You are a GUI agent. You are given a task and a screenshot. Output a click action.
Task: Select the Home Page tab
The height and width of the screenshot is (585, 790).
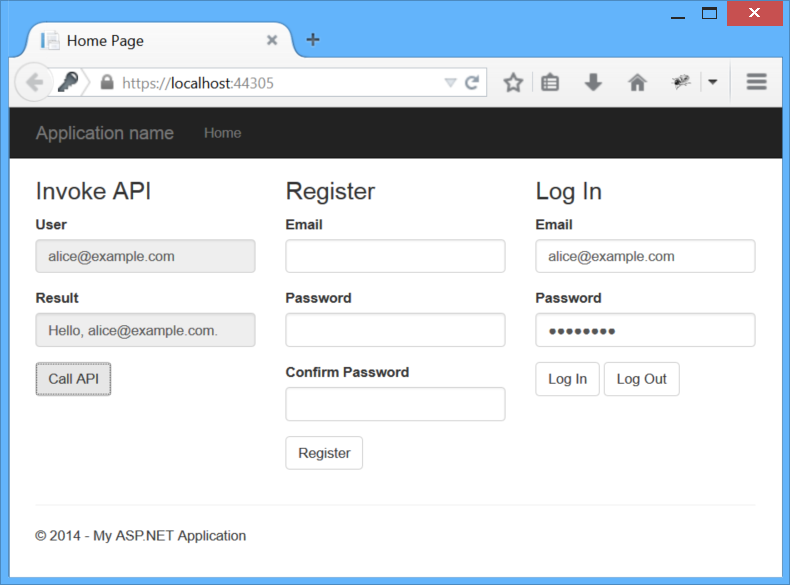click(159, 40)
